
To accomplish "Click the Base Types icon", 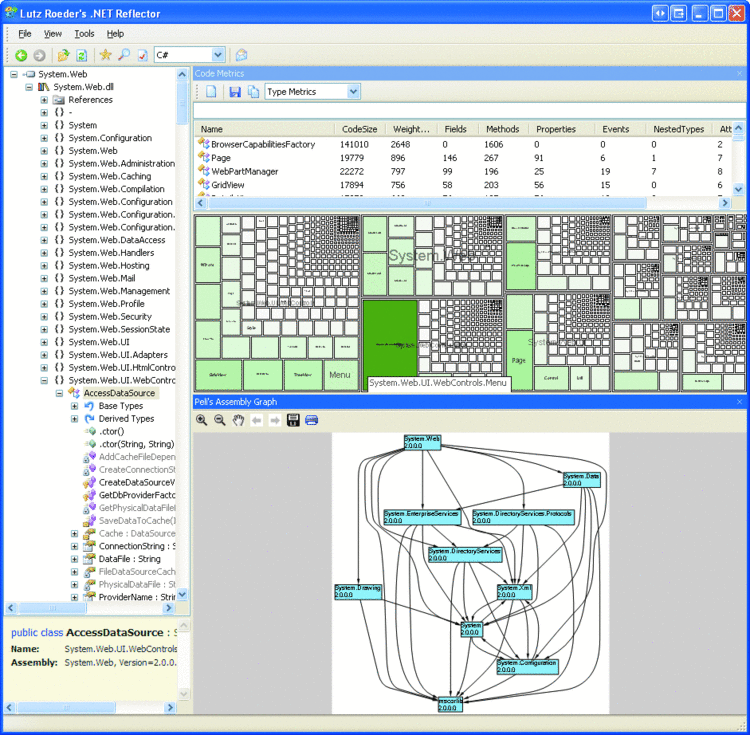I will pos(89,406).
